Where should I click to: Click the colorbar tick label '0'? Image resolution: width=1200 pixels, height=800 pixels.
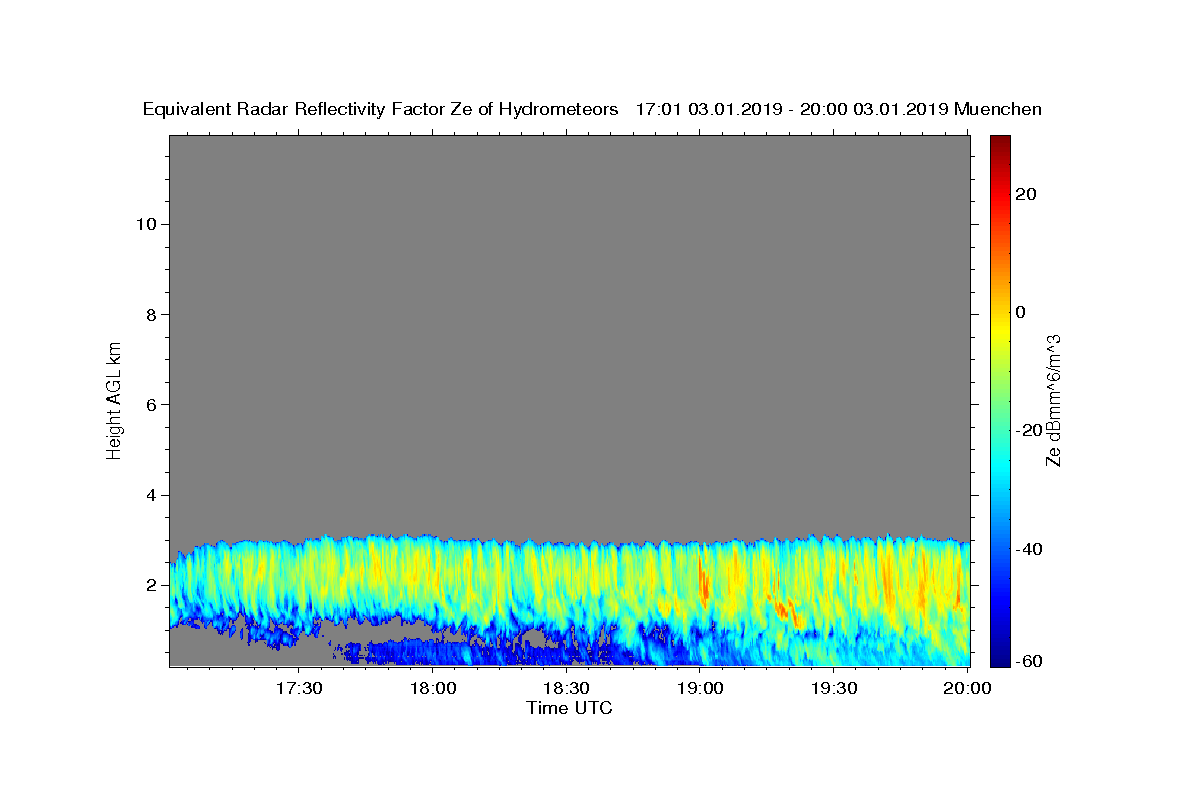[x=1020, y=312]
